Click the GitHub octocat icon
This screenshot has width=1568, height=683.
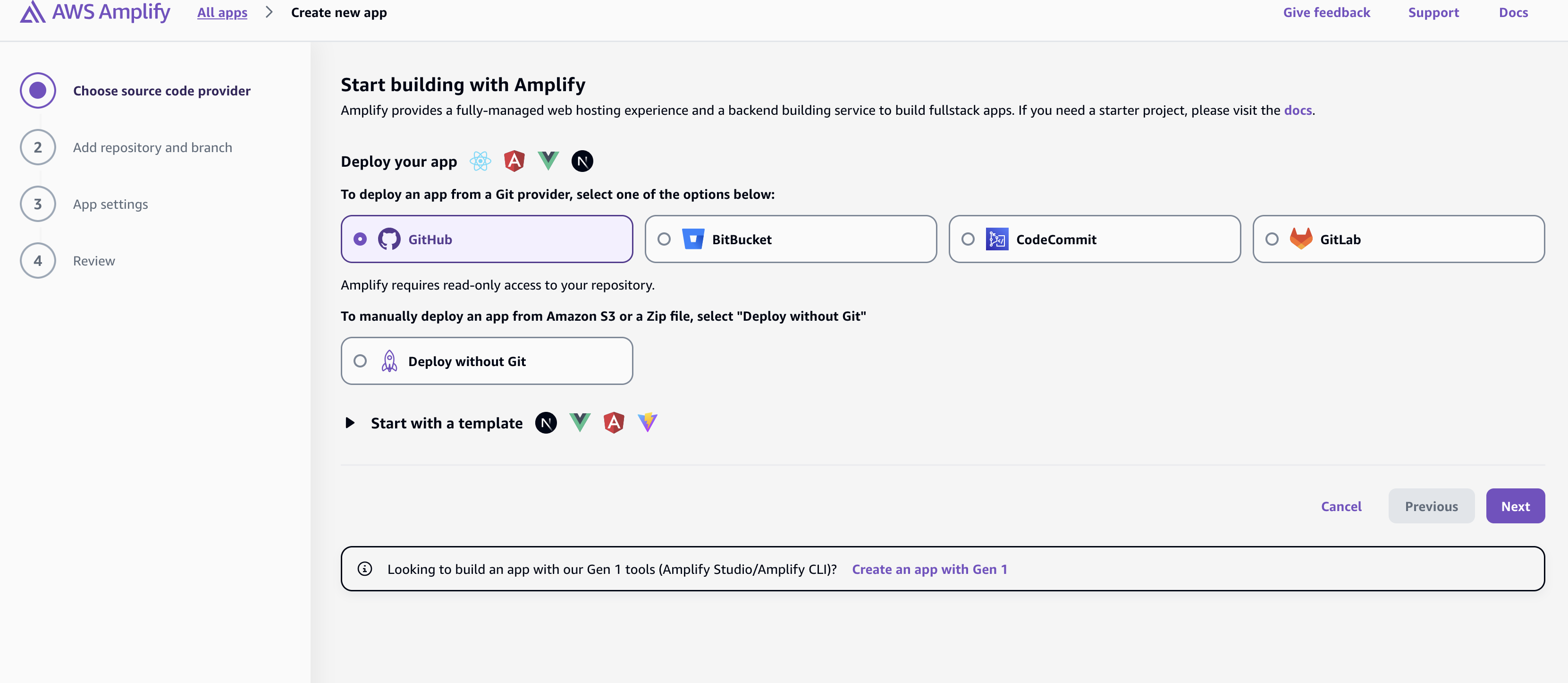(389, 239)
